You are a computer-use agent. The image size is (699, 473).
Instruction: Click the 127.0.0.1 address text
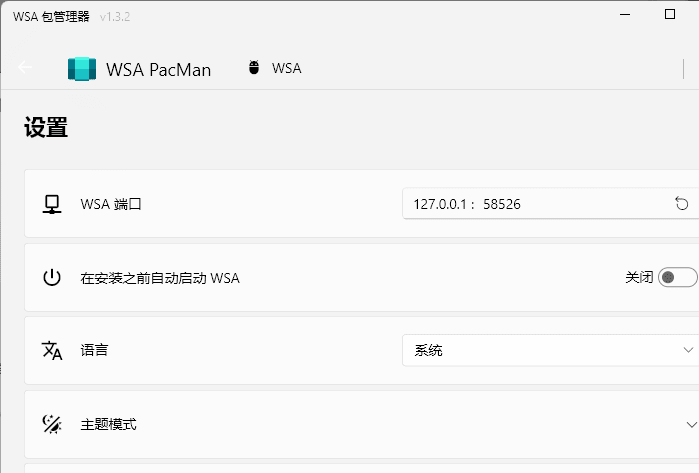(440, 204)
